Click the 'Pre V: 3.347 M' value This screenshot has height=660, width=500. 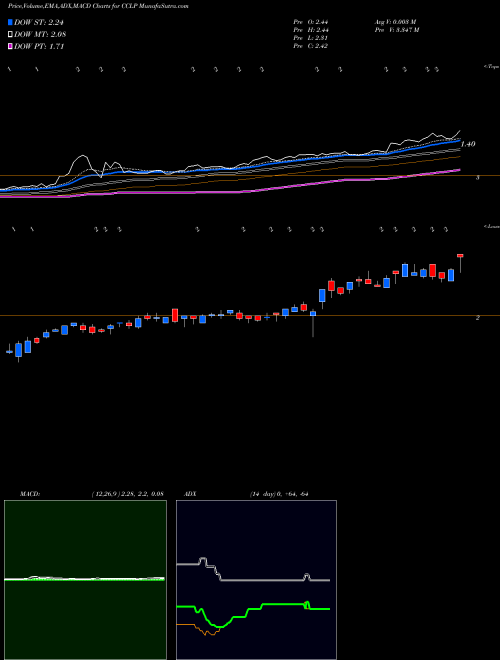click(396, 29)
